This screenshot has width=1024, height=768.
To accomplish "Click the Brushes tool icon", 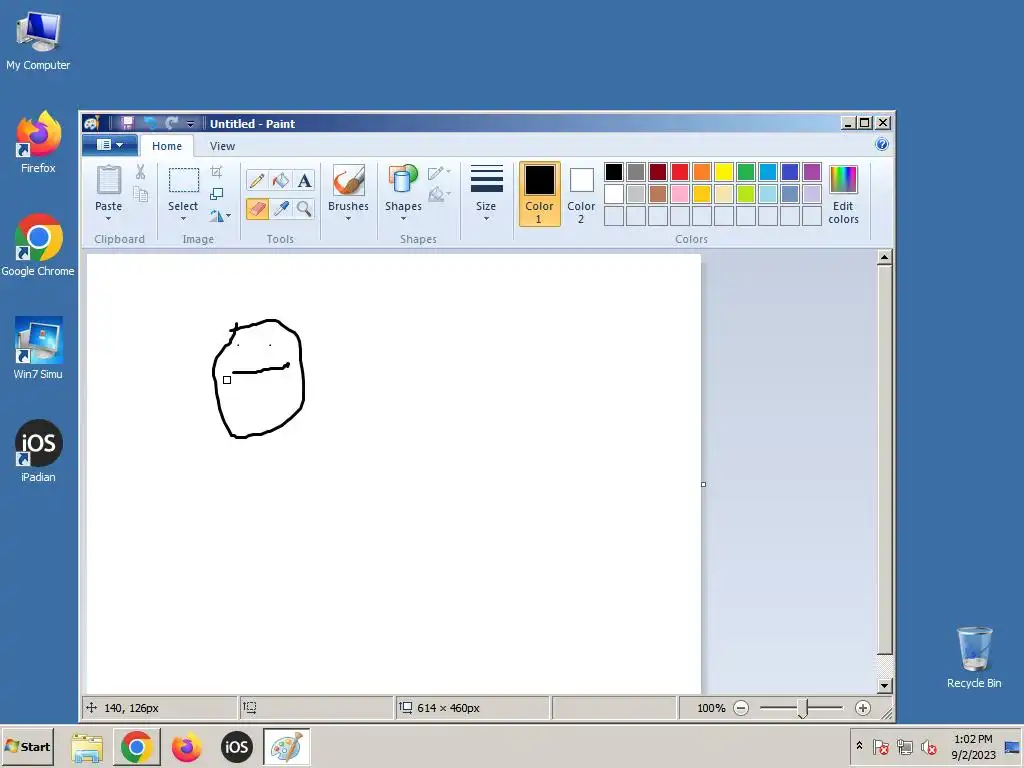I will [x=348, y=180].
